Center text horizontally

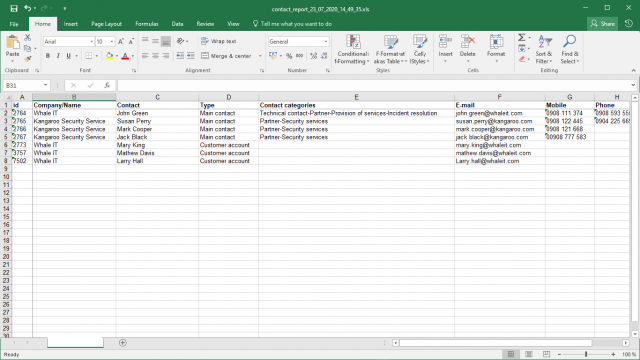coord(156,56)
